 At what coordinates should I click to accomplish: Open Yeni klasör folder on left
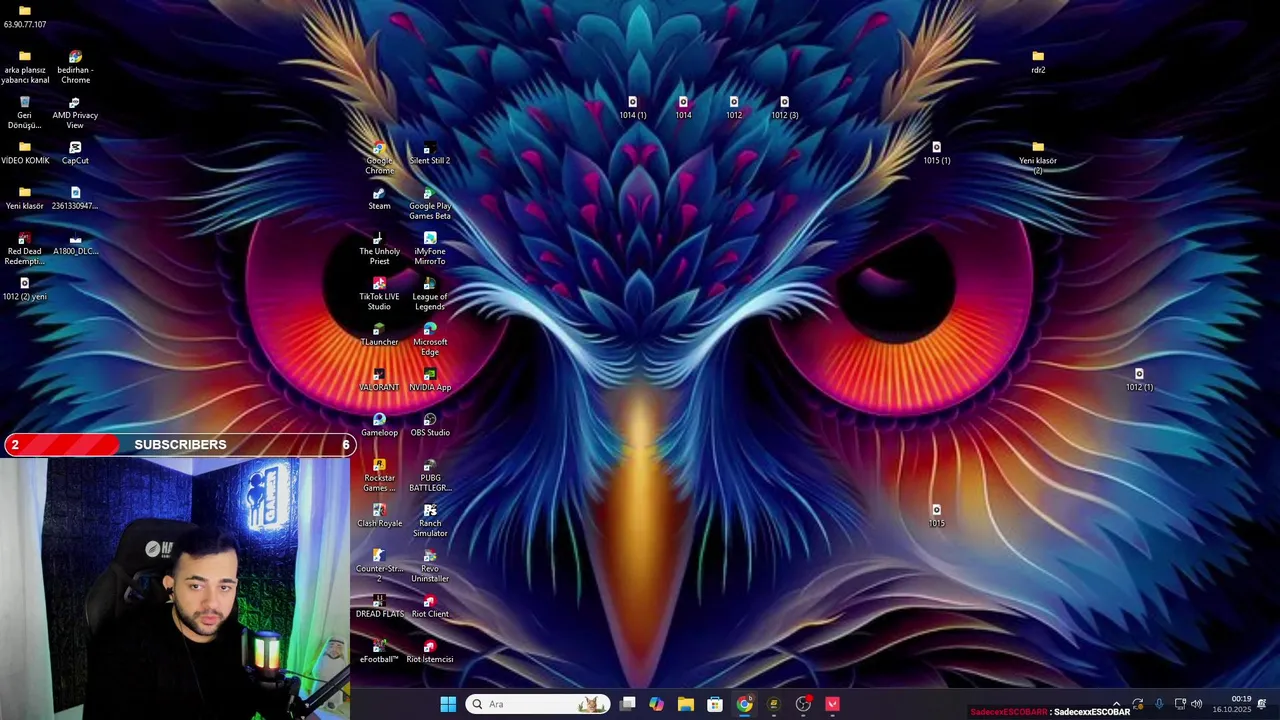(x=25, y=198)
